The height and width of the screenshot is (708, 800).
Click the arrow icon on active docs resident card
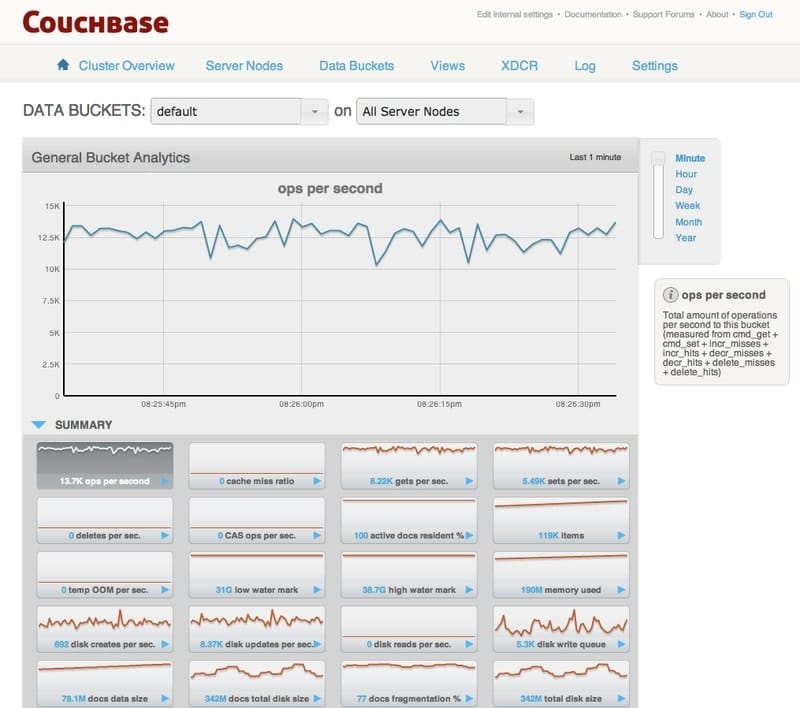[x=469, y=535]
